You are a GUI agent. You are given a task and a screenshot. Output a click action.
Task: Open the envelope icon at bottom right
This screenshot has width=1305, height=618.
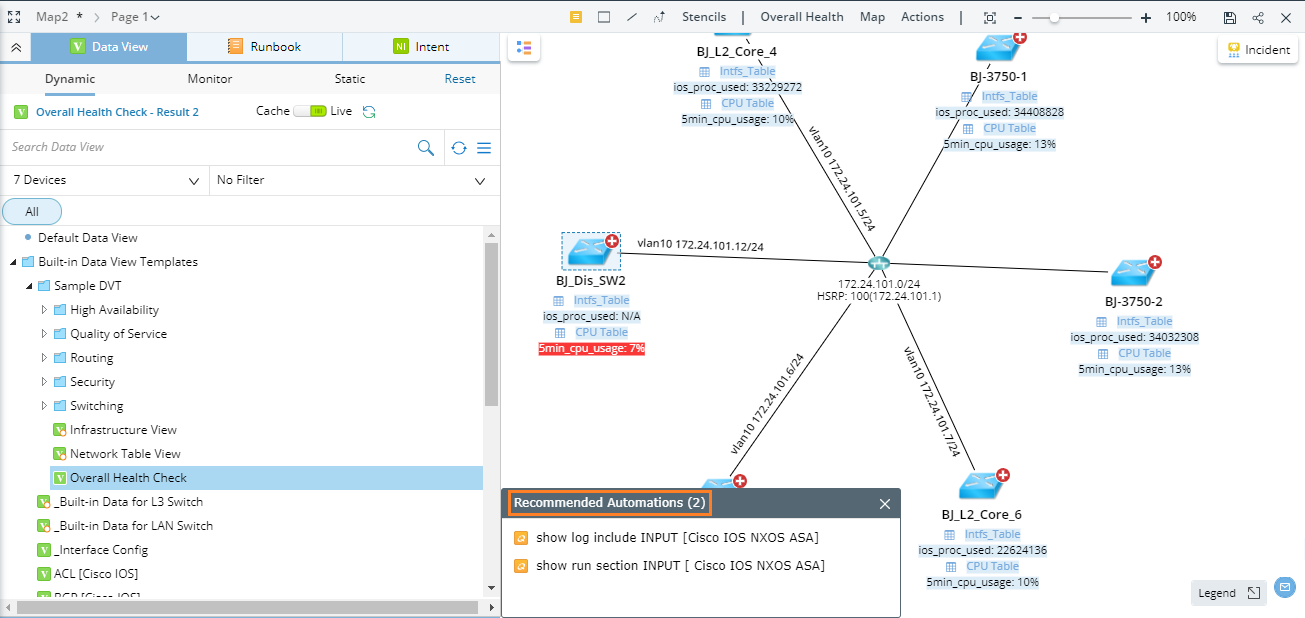pyautogui.click(x=1287, y=587)
